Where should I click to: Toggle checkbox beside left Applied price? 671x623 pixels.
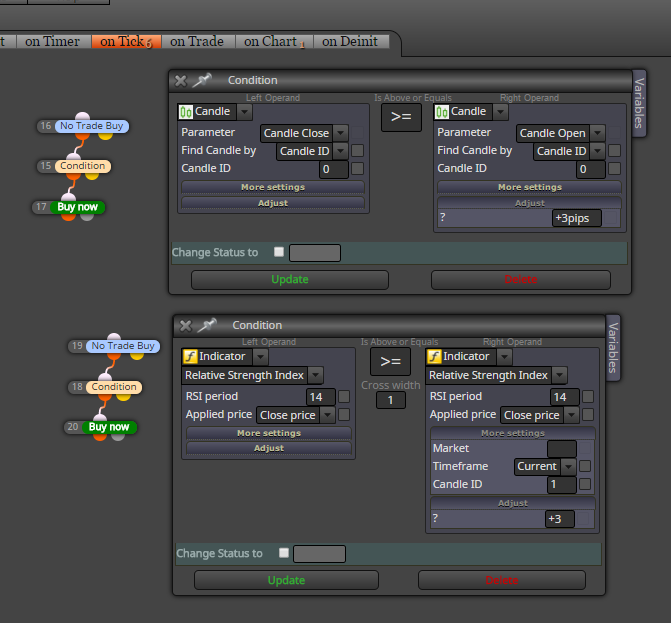(344, 415)
